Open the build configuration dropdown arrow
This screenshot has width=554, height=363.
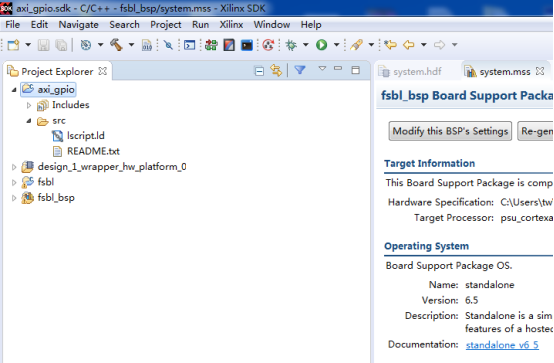click(x=100, y=45)
